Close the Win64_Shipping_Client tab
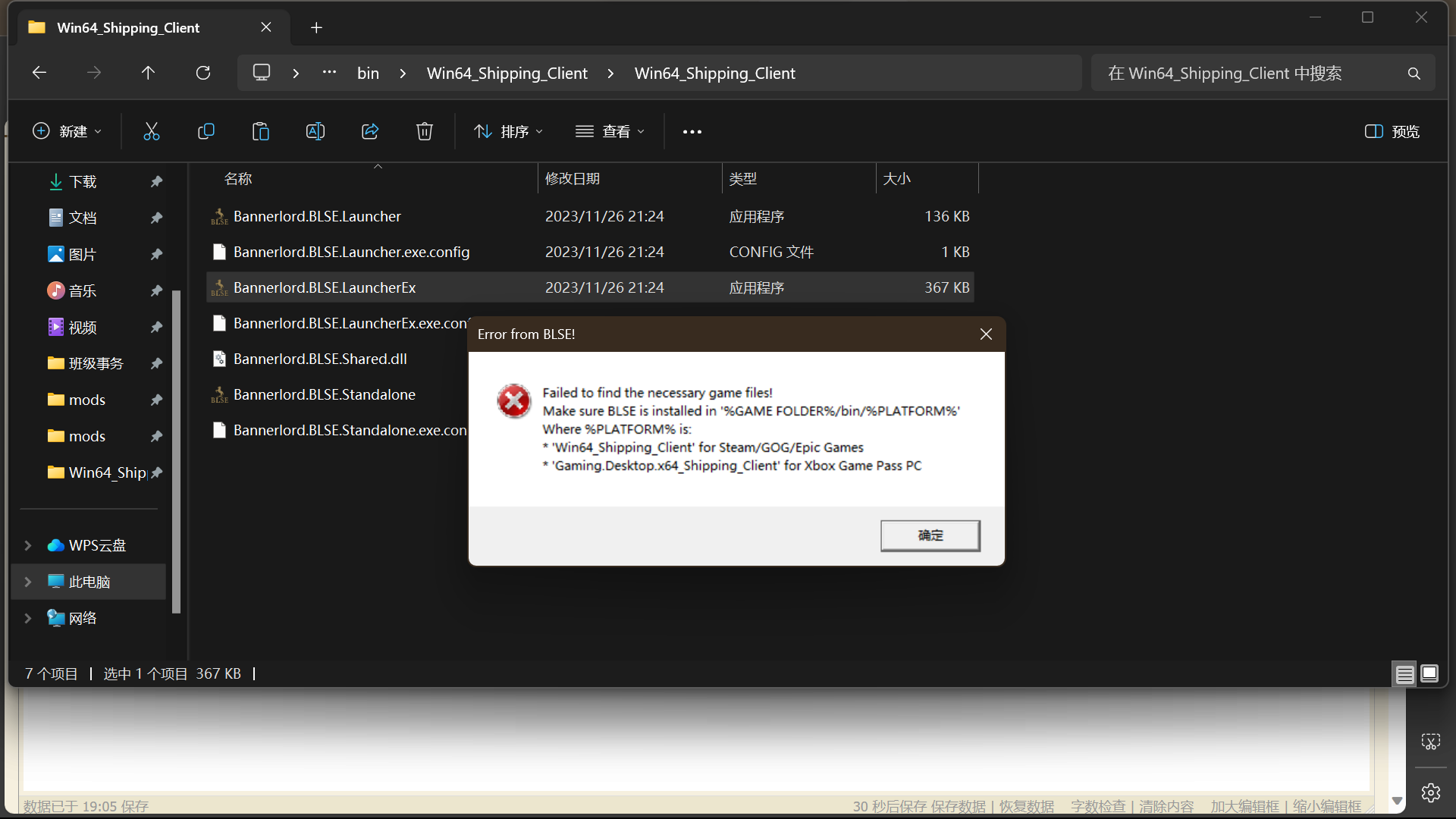Image resolution: width=1456 pixels, height=819 pixels. click(x=266, y=27)
